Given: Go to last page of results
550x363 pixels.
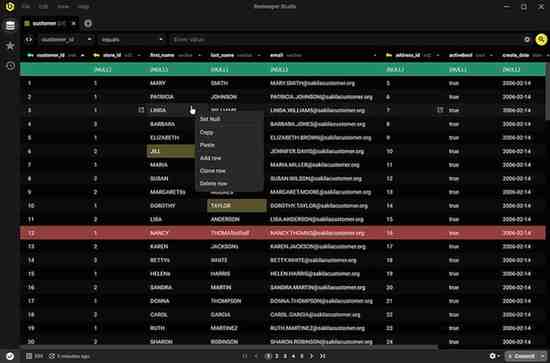Looking at the screenshot, I should click(323, 356).
